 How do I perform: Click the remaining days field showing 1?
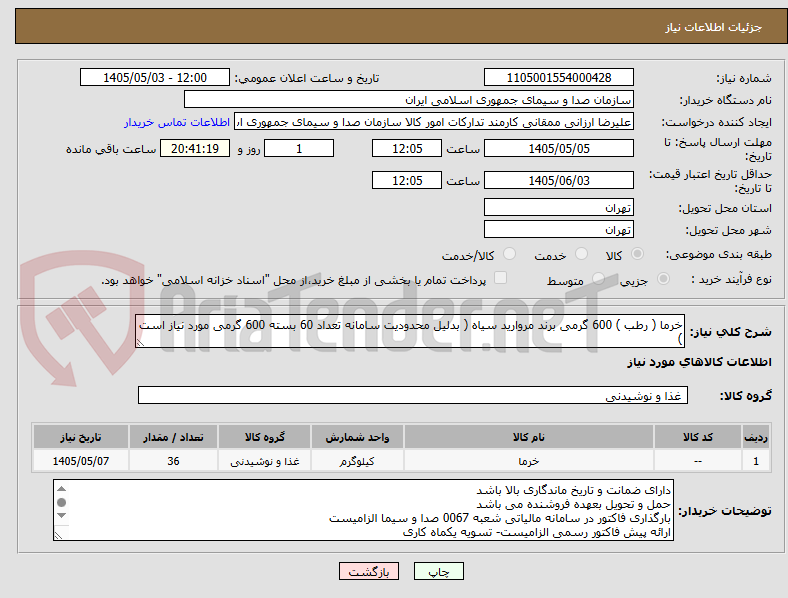[299, 149]
